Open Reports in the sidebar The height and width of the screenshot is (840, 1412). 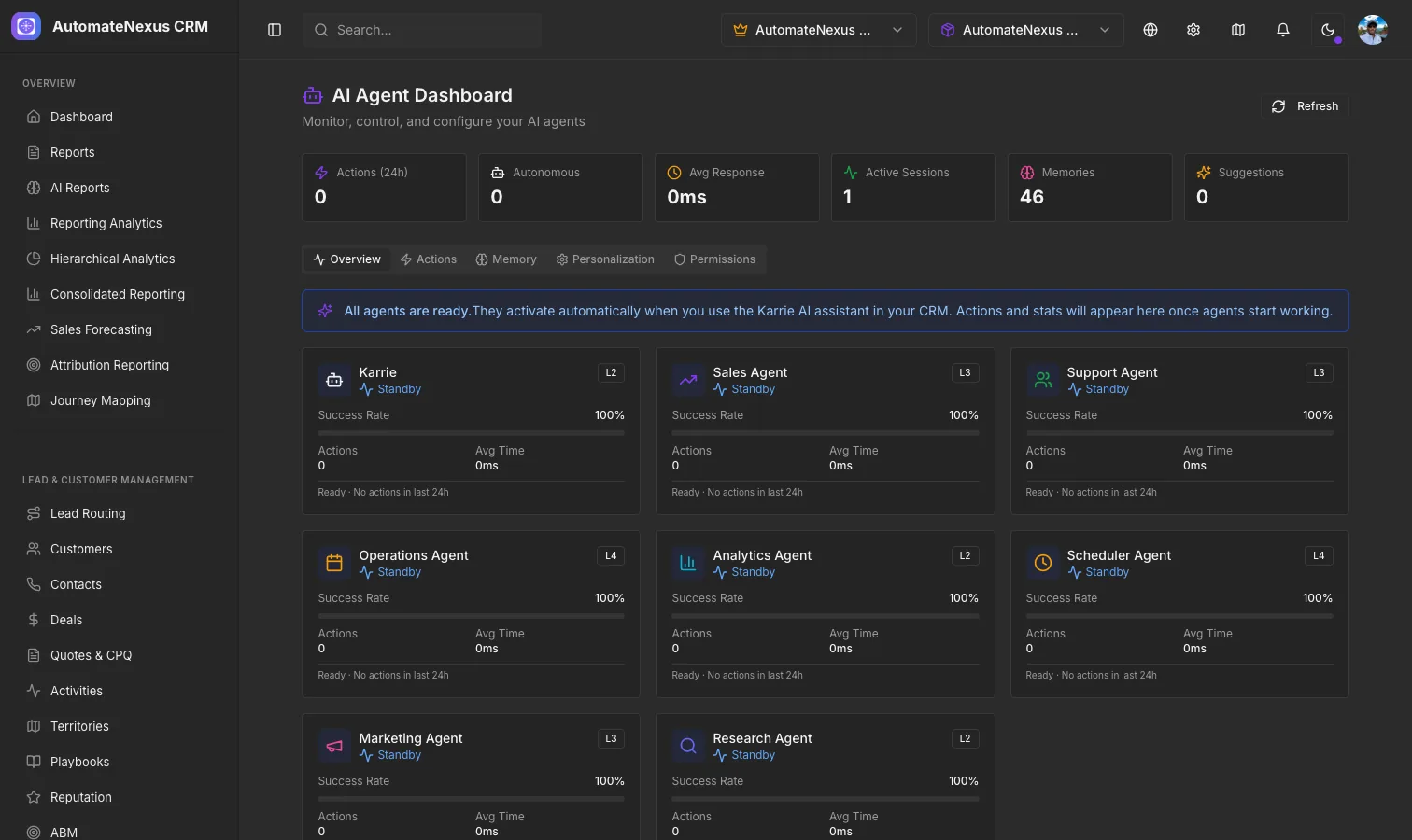click(x=120, y=152)
